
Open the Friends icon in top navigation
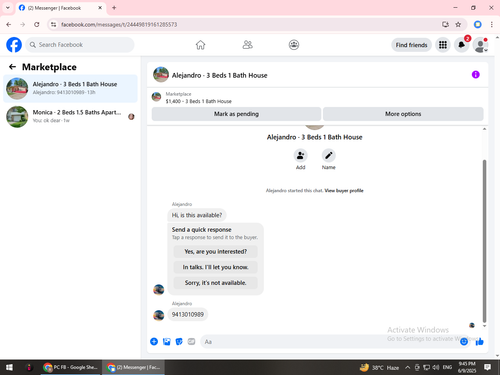click(x=247, y=45)
